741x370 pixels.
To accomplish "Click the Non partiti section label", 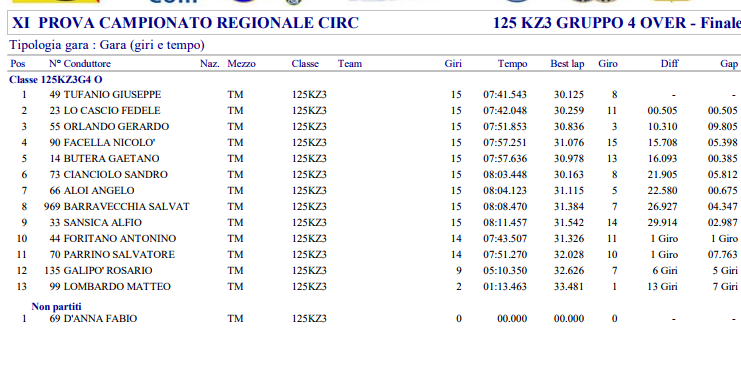I will [57, 307].
